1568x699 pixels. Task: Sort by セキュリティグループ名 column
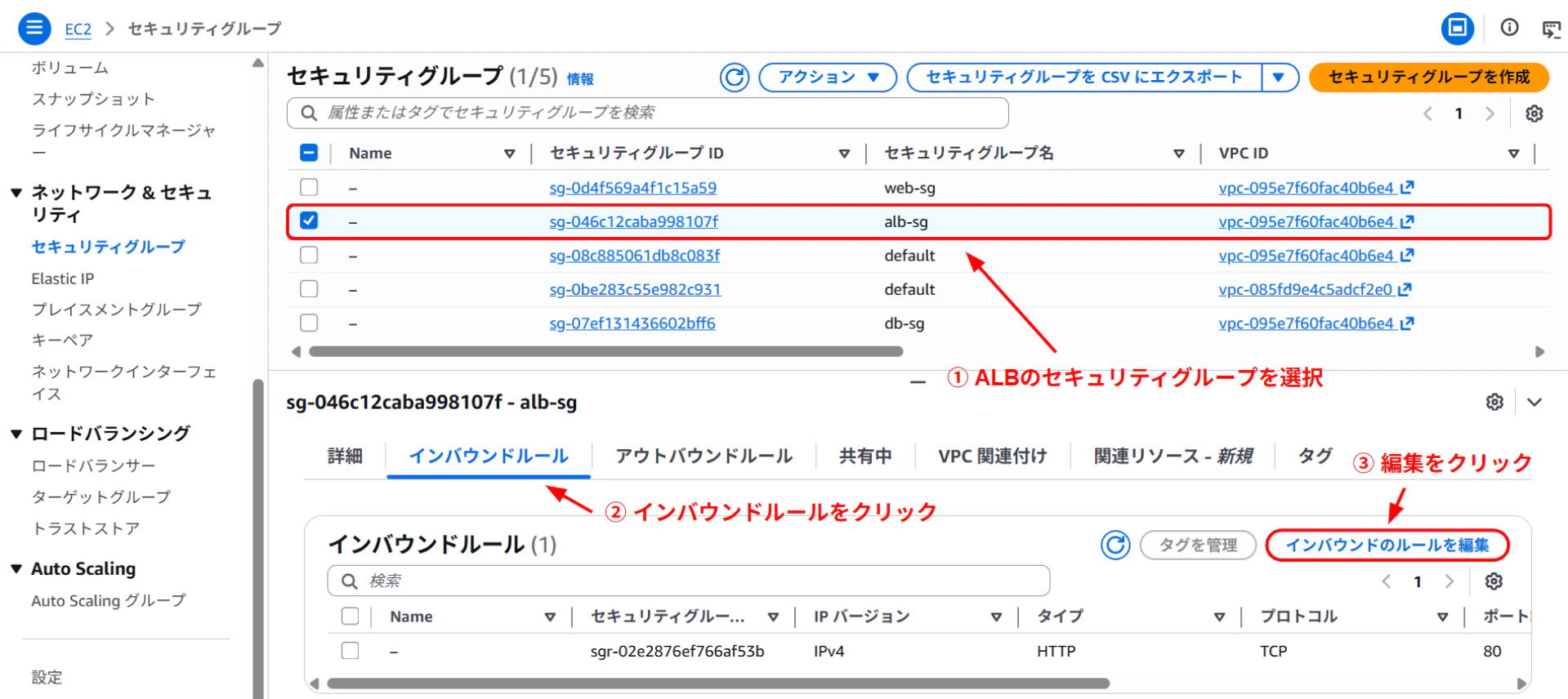tap(1179, 154)
